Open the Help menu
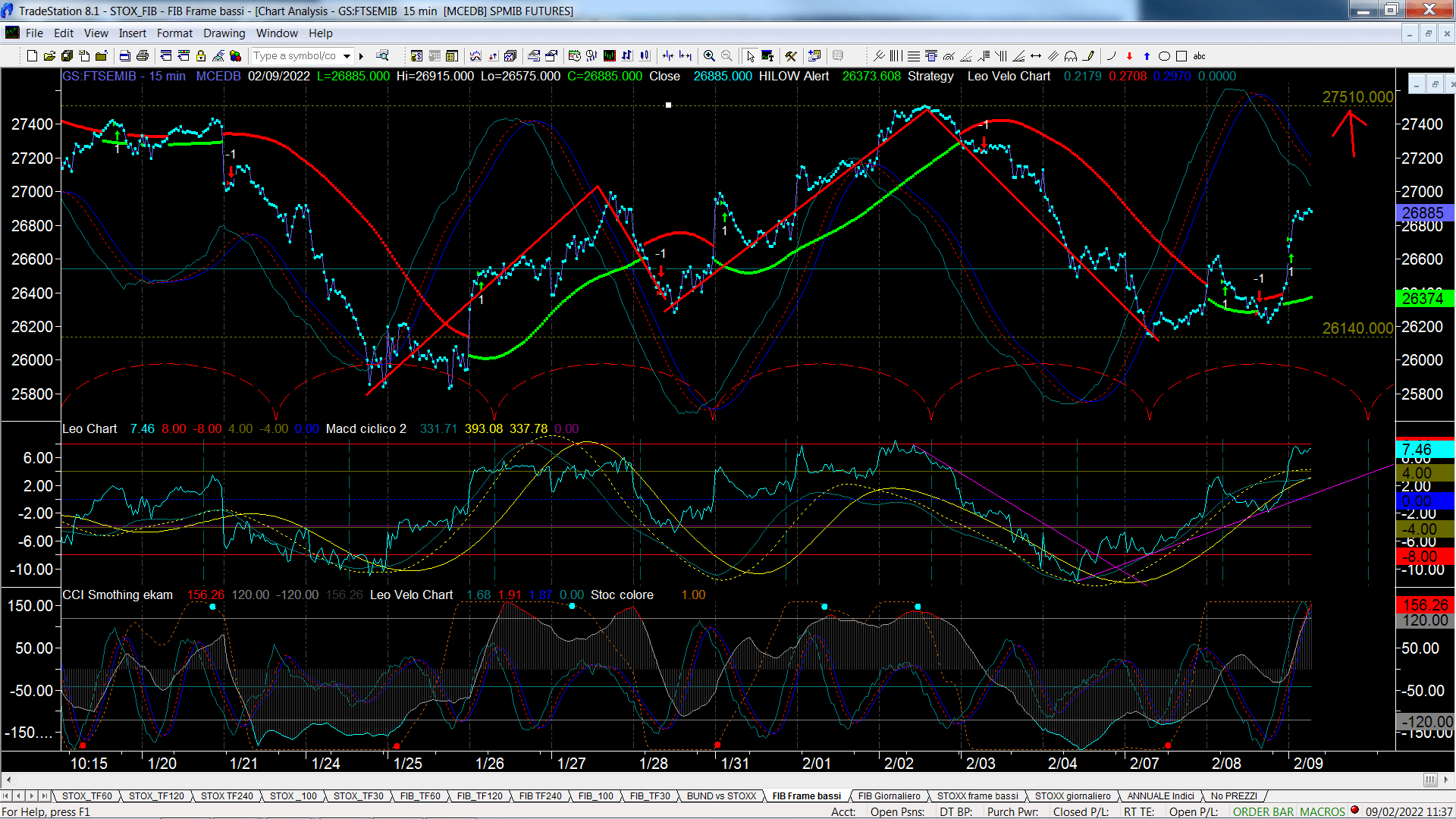The image size is (1456, 819). click(320, 33)
